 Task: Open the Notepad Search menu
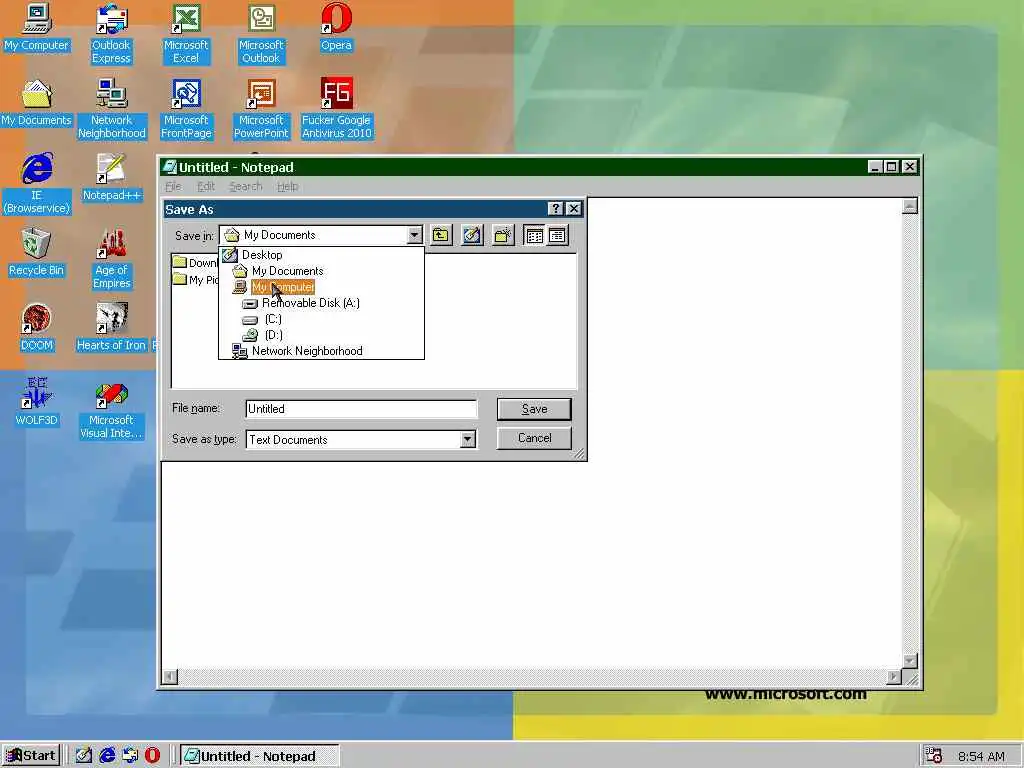pos(246,186)
